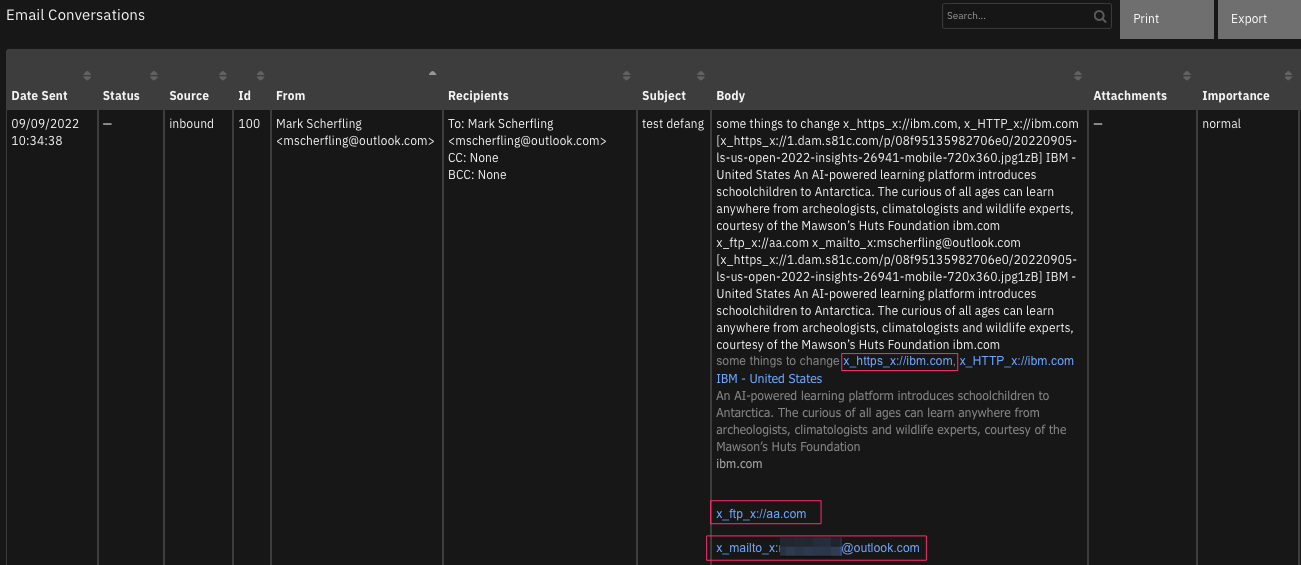Select the inbound source cell
The image size is (1301, 565).
click(191, 124)
